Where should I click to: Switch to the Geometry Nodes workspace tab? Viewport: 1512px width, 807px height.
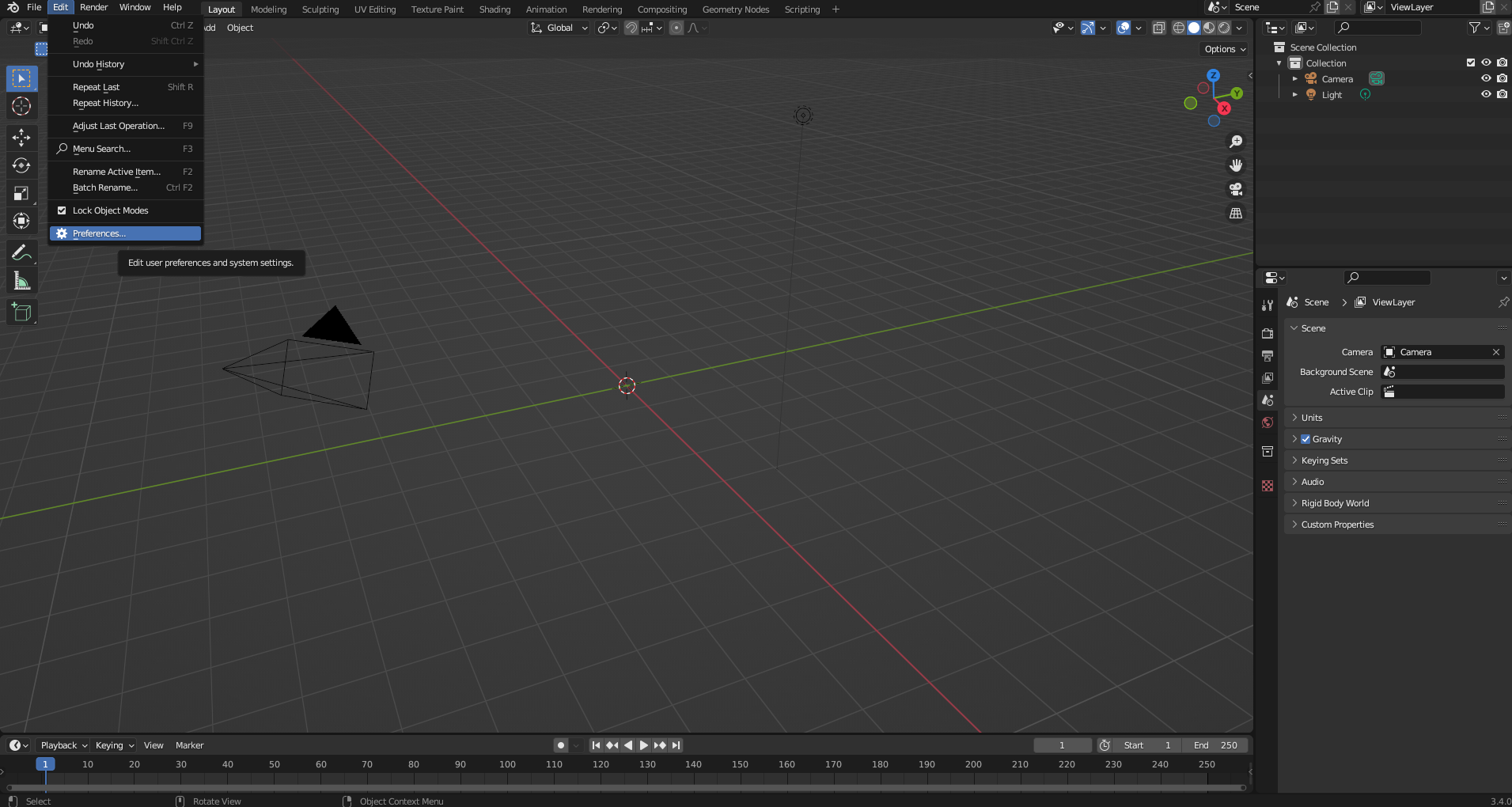(736, 9)
